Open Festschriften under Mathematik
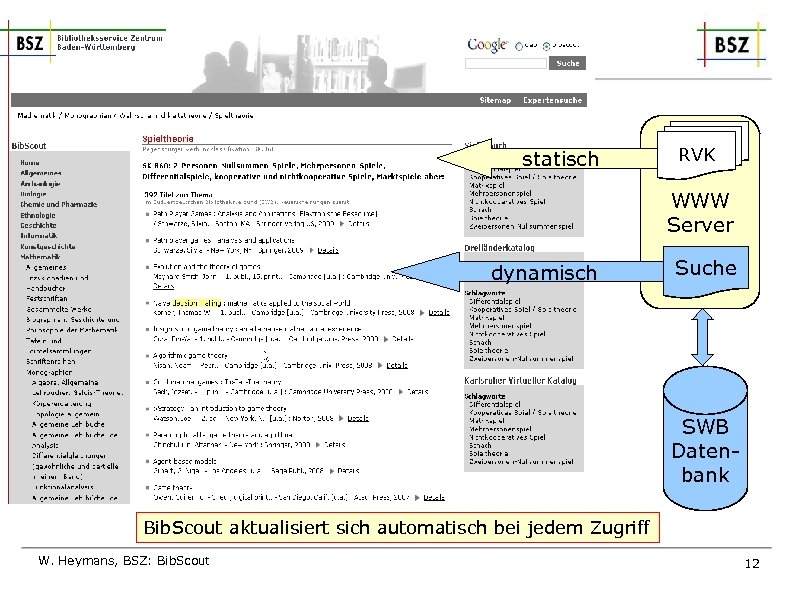Viewport: 794px width, 595px height. [47, 298]
